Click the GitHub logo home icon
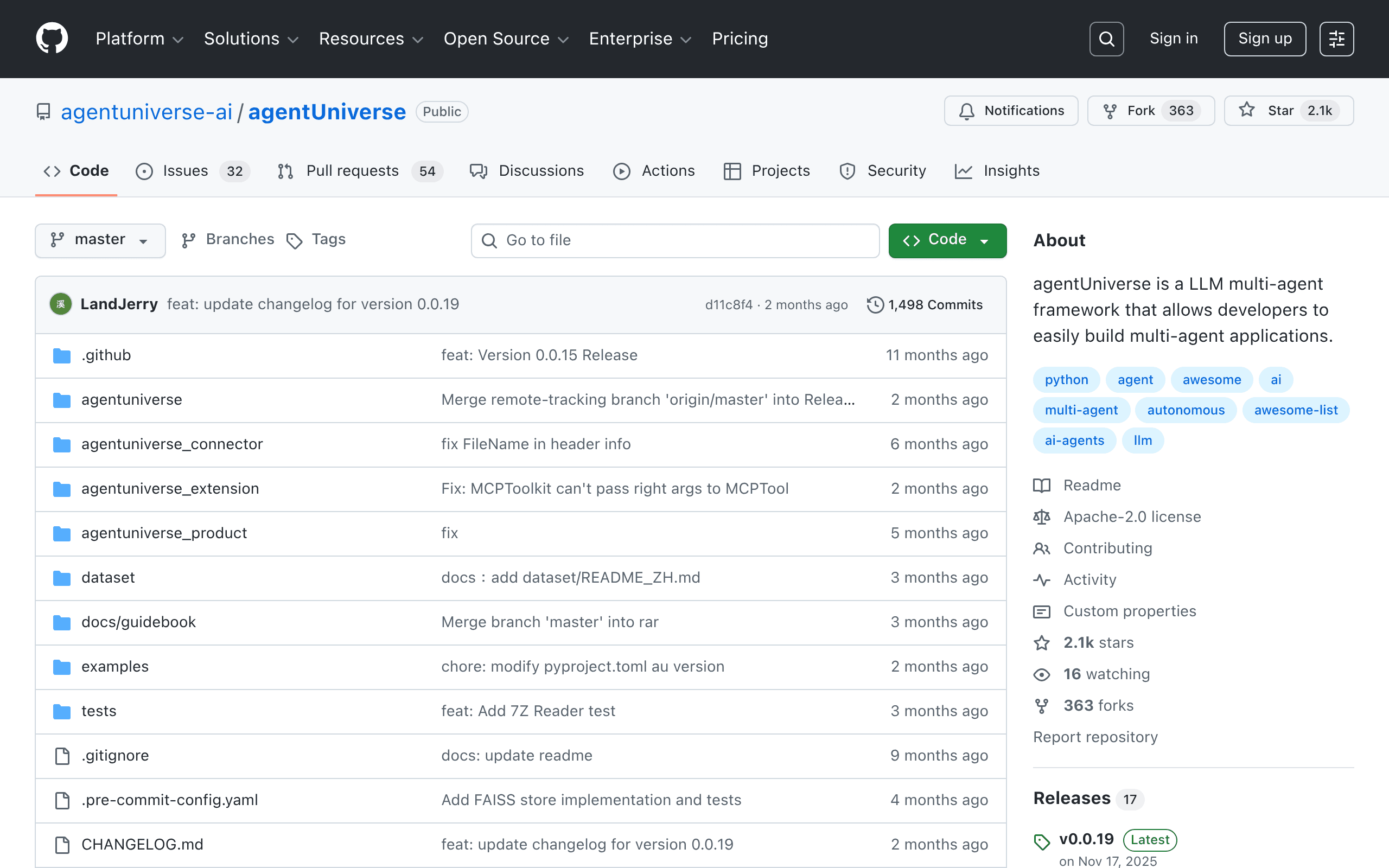Screen dimensions: 1389x868 pos(52,39)
